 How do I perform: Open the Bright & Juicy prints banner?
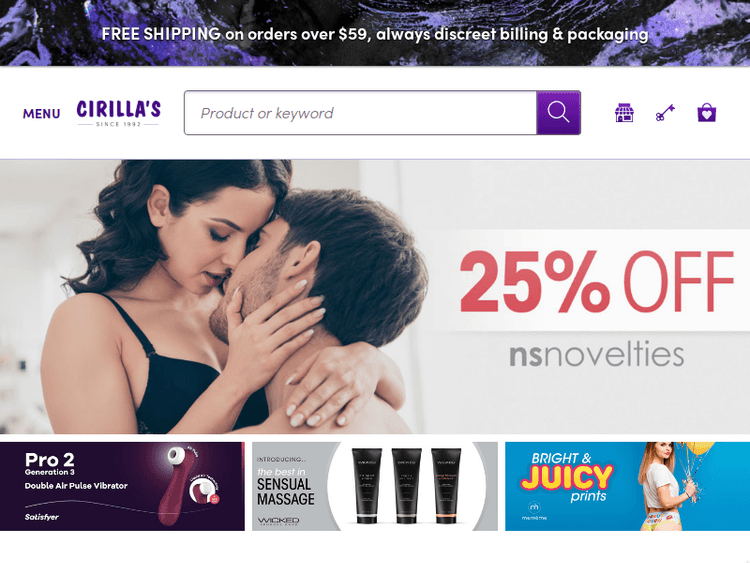[x=628, y=486]
